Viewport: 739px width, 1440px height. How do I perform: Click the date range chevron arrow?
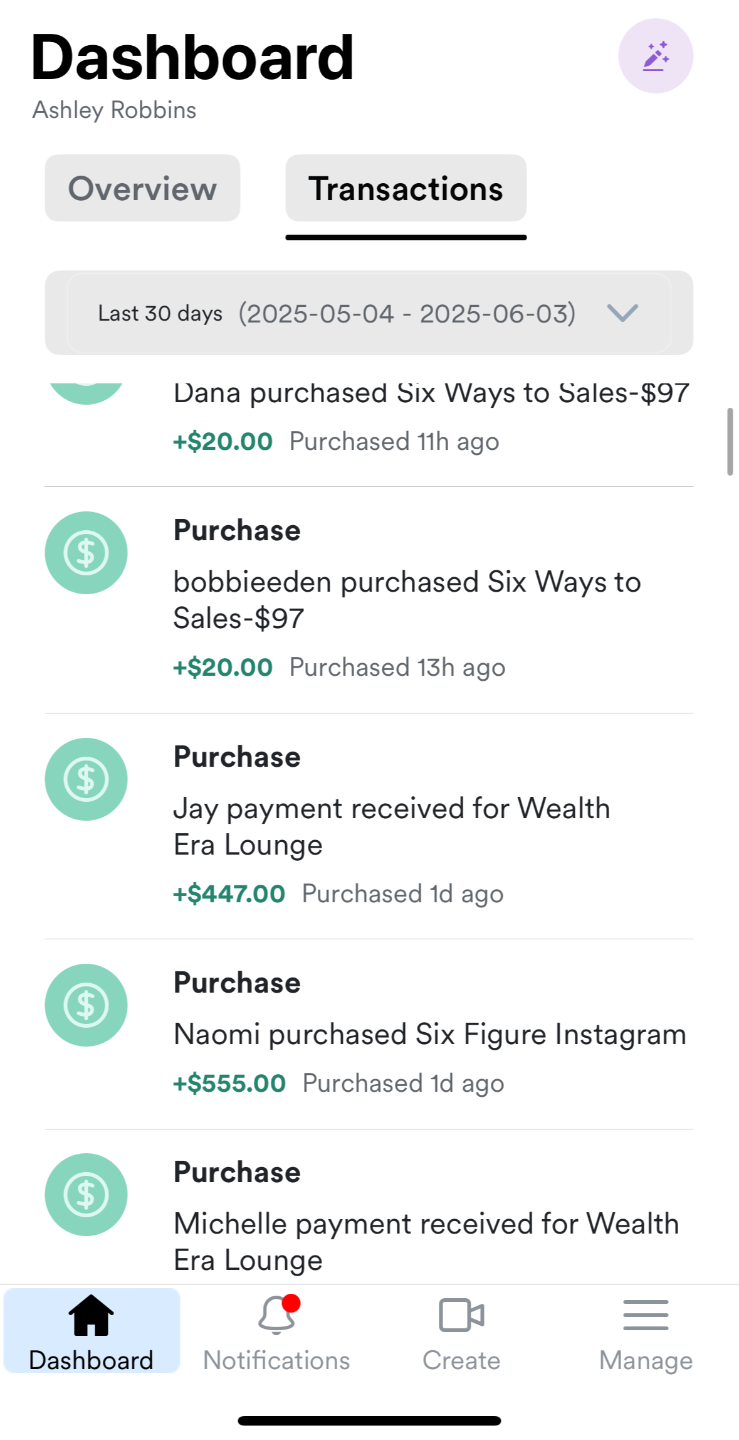(x=622, y=314)
